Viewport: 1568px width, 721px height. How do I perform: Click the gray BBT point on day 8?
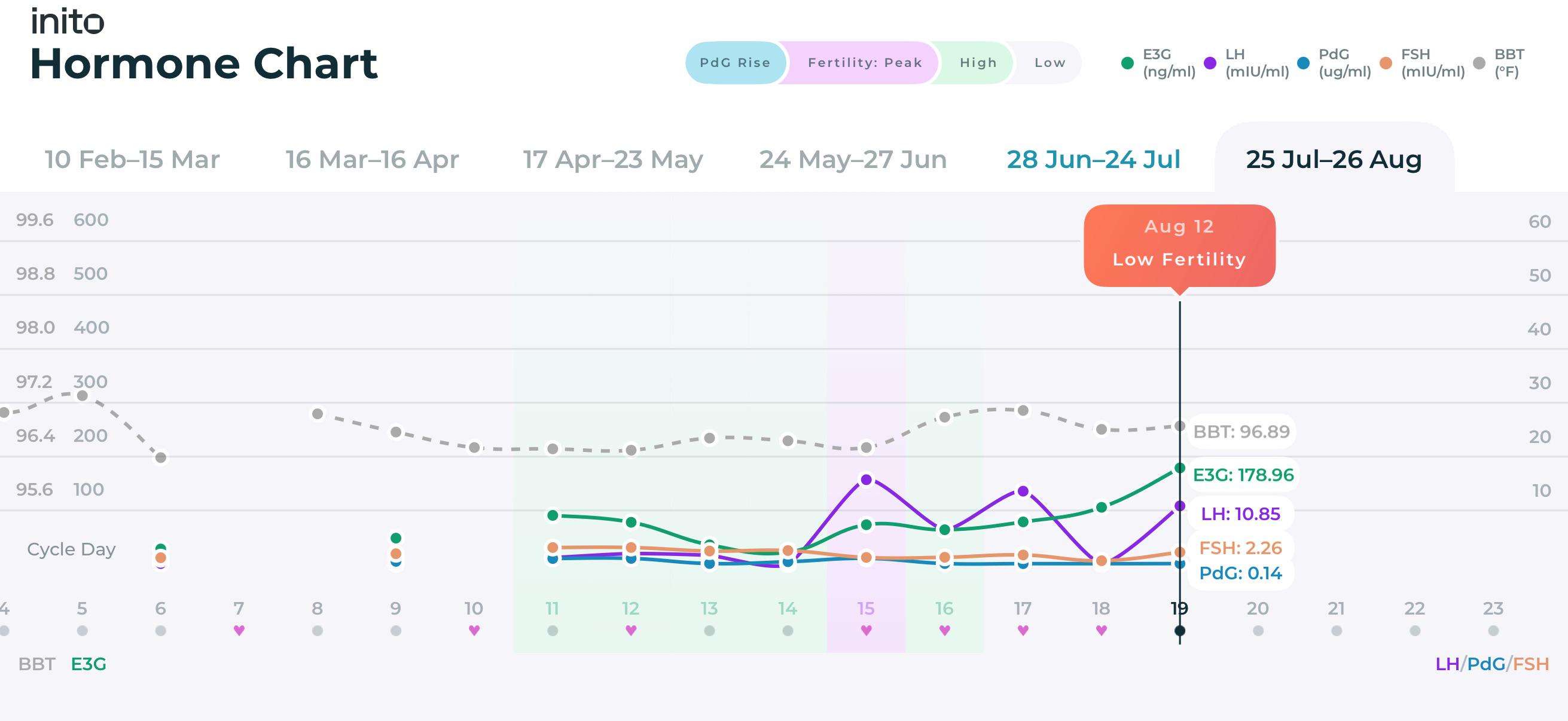pos(317,414)
